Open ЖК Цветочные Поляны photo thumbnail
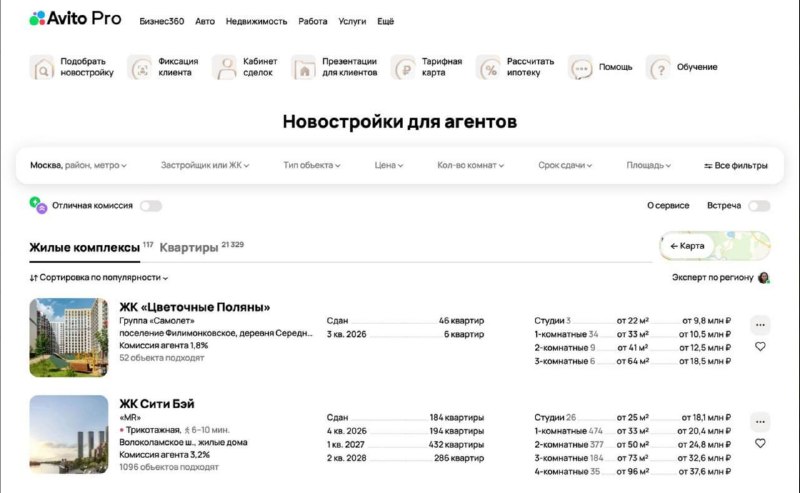The width and height of the screenshot is (800, 493). click(69, 338)
